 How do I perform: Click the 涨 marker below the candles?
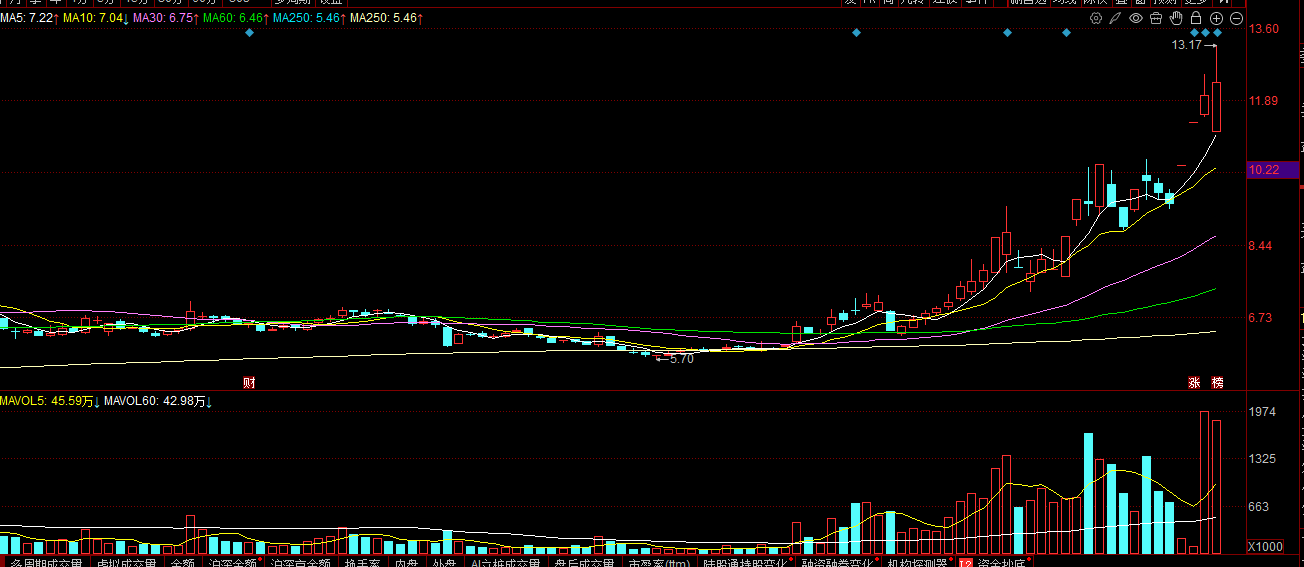[x=1193, y=382]
